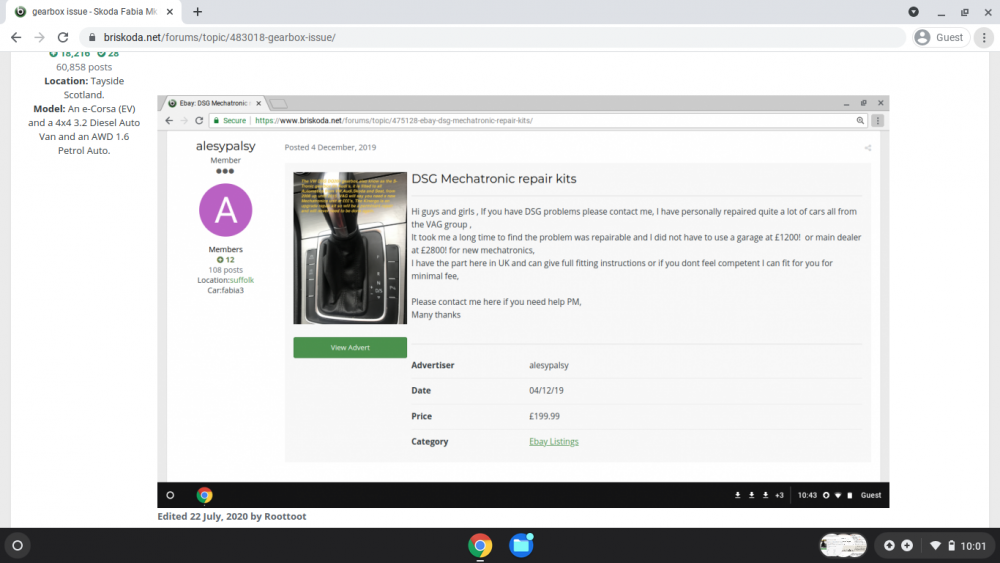Click the purple A avatar
Viewport: 1000px width, 563px height.
tap(226, 210)
